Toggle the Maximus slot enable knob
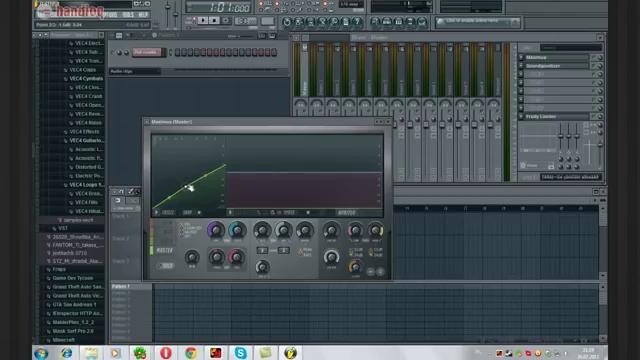The image size is (640, 360). coord(599,58)
